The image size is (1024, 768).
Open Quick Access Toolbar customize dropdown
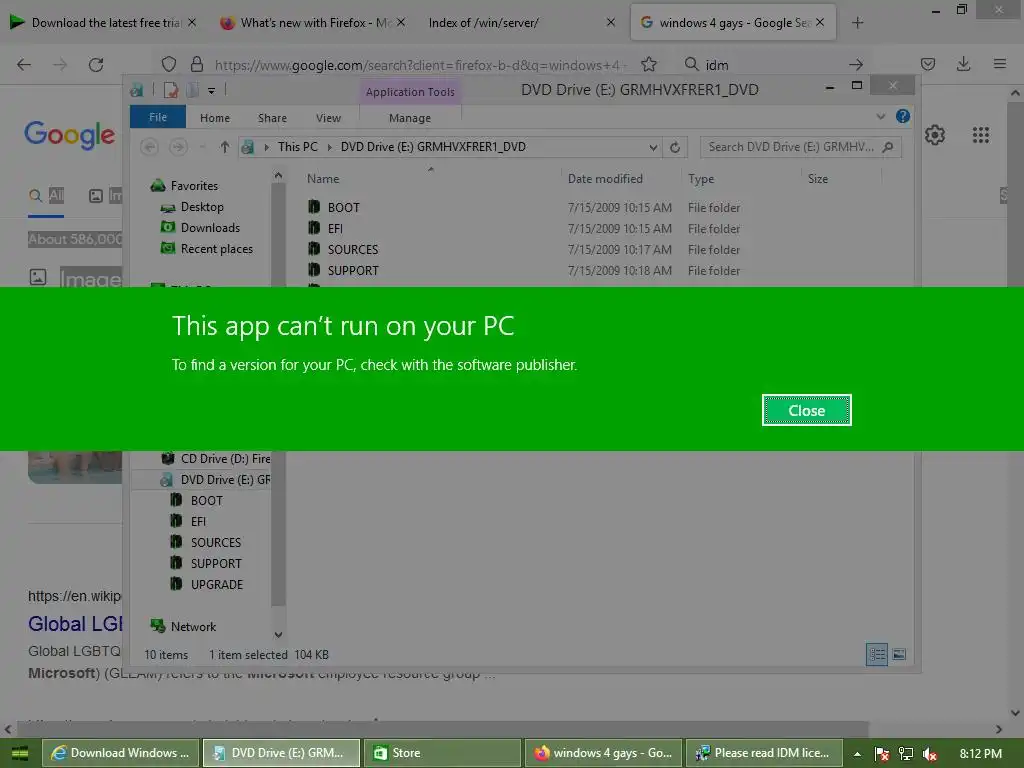(211, 91)
